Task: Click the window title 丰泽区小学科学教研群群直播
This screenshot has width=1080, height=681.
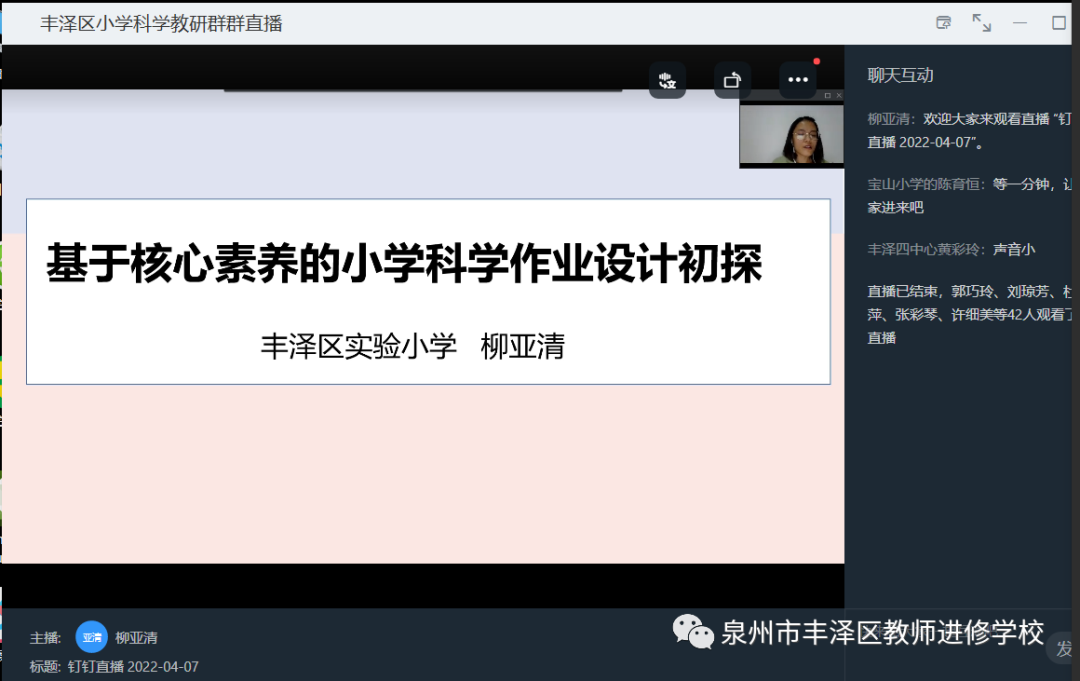Action: [x=160, y=22]
